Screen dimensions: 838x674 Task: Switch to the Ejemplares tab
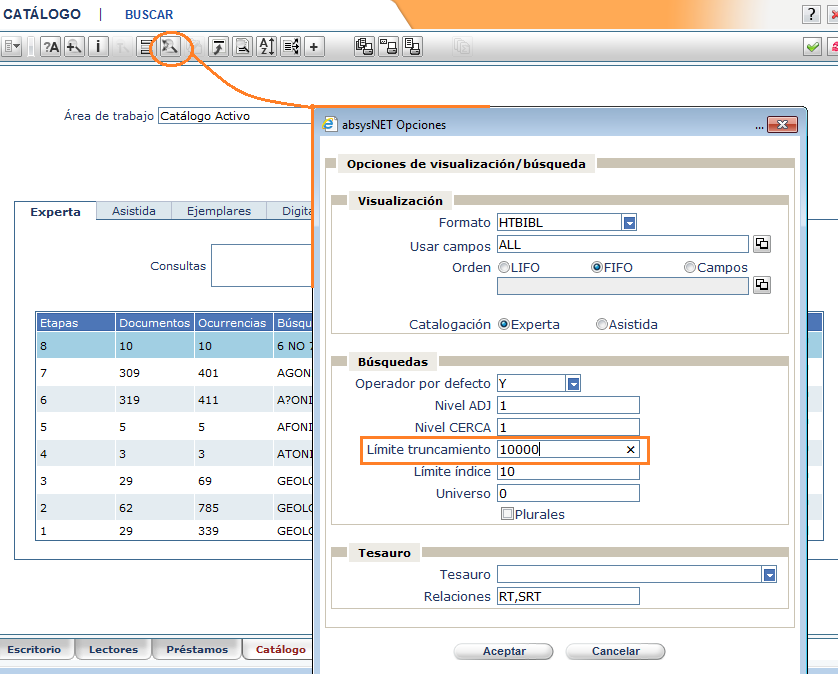pos(218,211)
